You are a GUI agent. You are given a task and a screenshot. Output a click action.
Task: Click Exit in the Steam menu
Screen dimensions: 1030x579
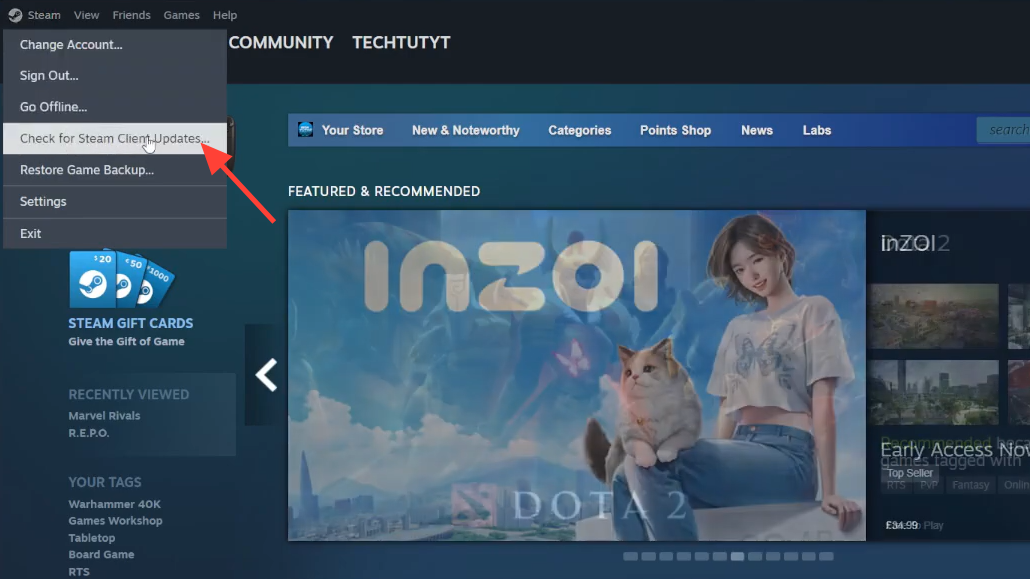tap(115, 233)
